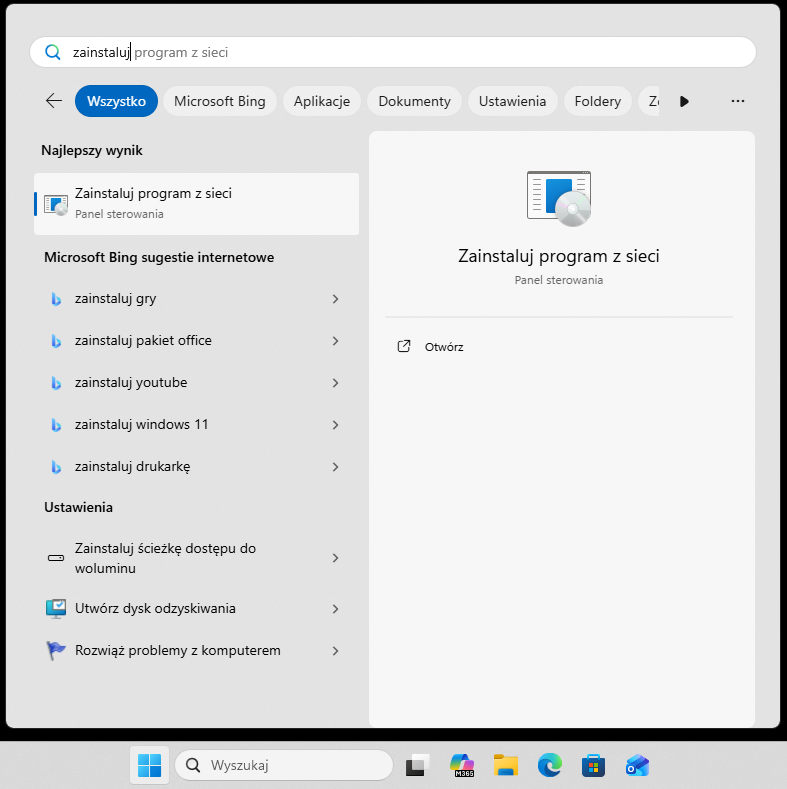The image size is (787, 789).
Task: Launch File Explorer from the taskbar
Action: pyautogui.click(x=505, y=766)
